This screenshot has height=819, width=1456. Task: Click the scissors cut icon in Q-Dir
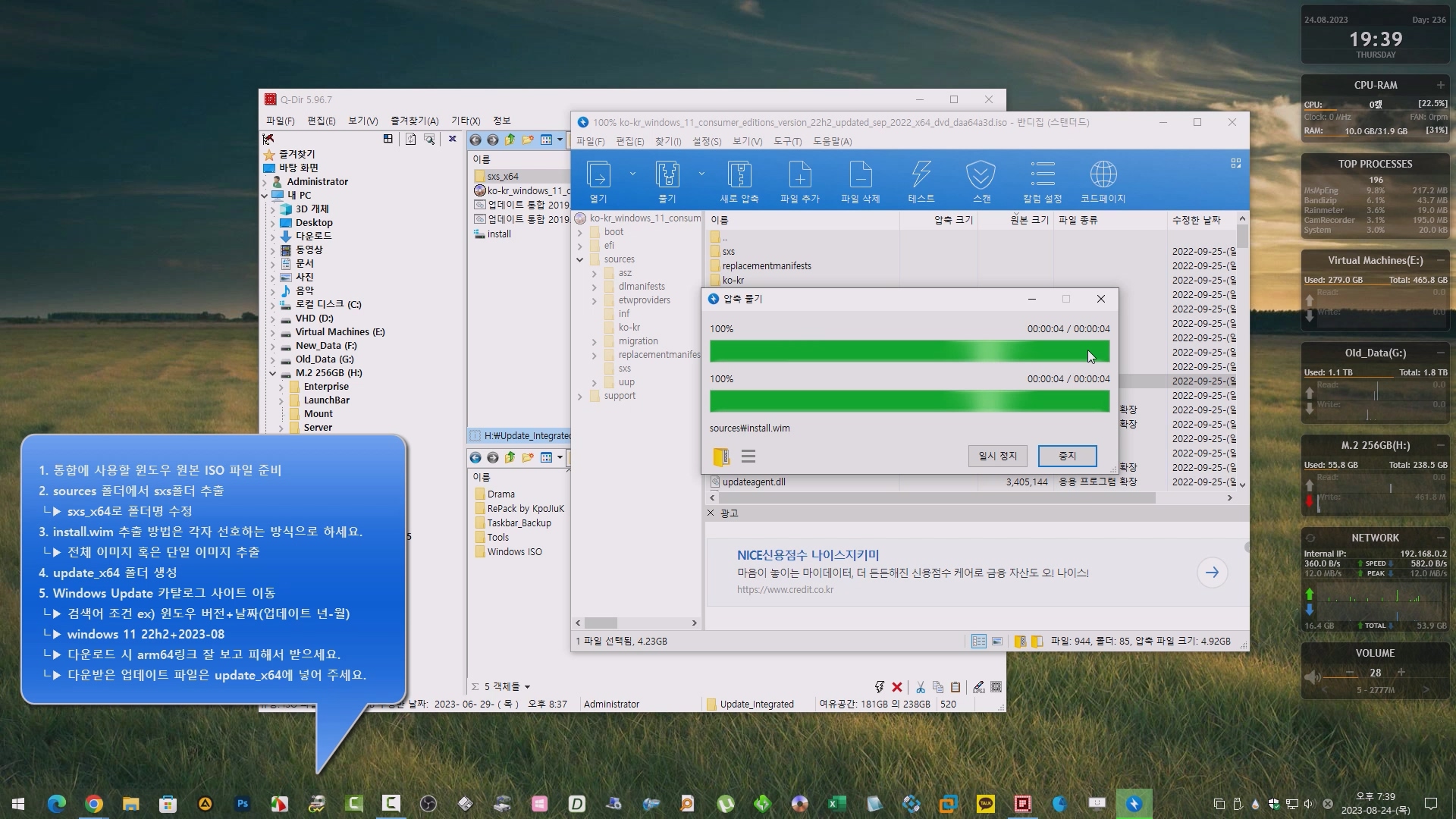click(920, 687)
